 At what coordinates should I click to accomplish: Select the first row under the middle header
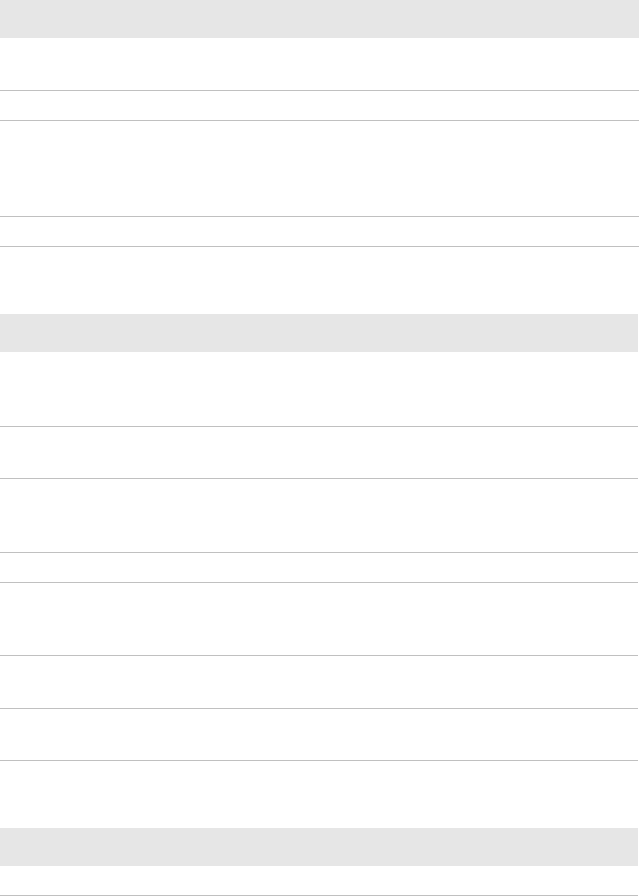[319, 389]
